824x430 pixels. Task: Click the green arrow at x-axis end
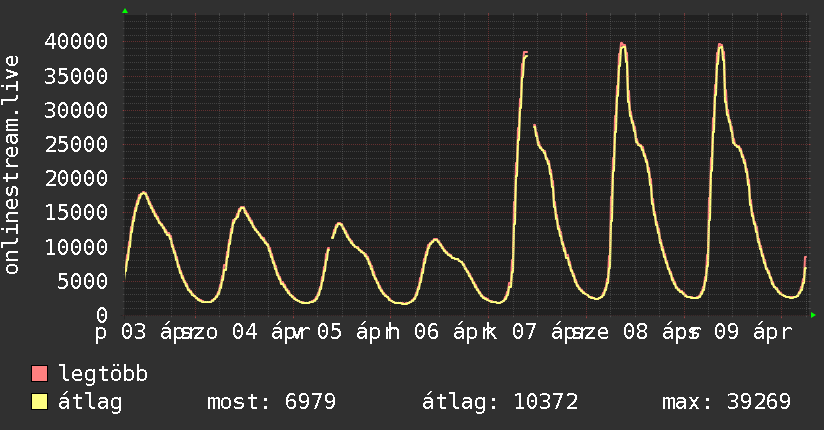click(x=813, y=315)
